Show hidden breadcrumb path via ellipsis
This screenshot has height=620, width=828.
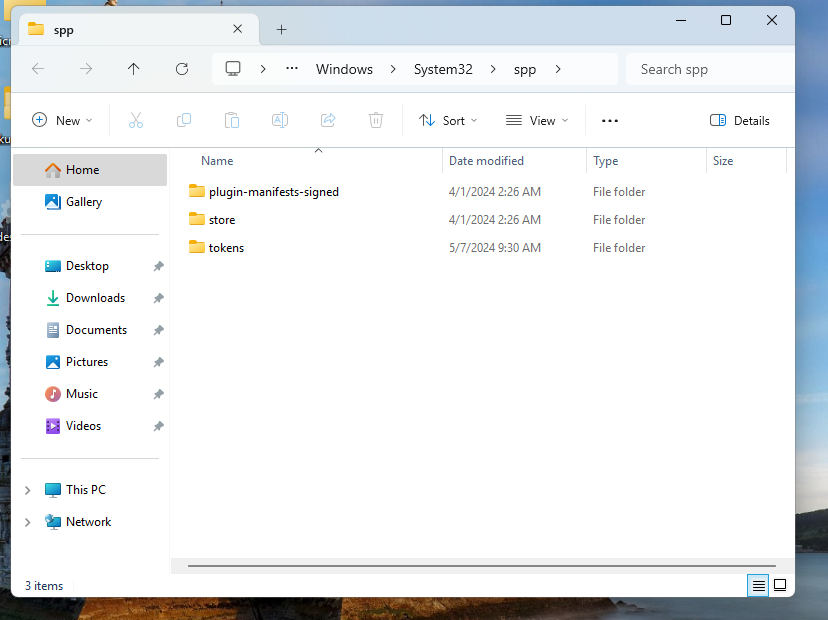[291, 69]
